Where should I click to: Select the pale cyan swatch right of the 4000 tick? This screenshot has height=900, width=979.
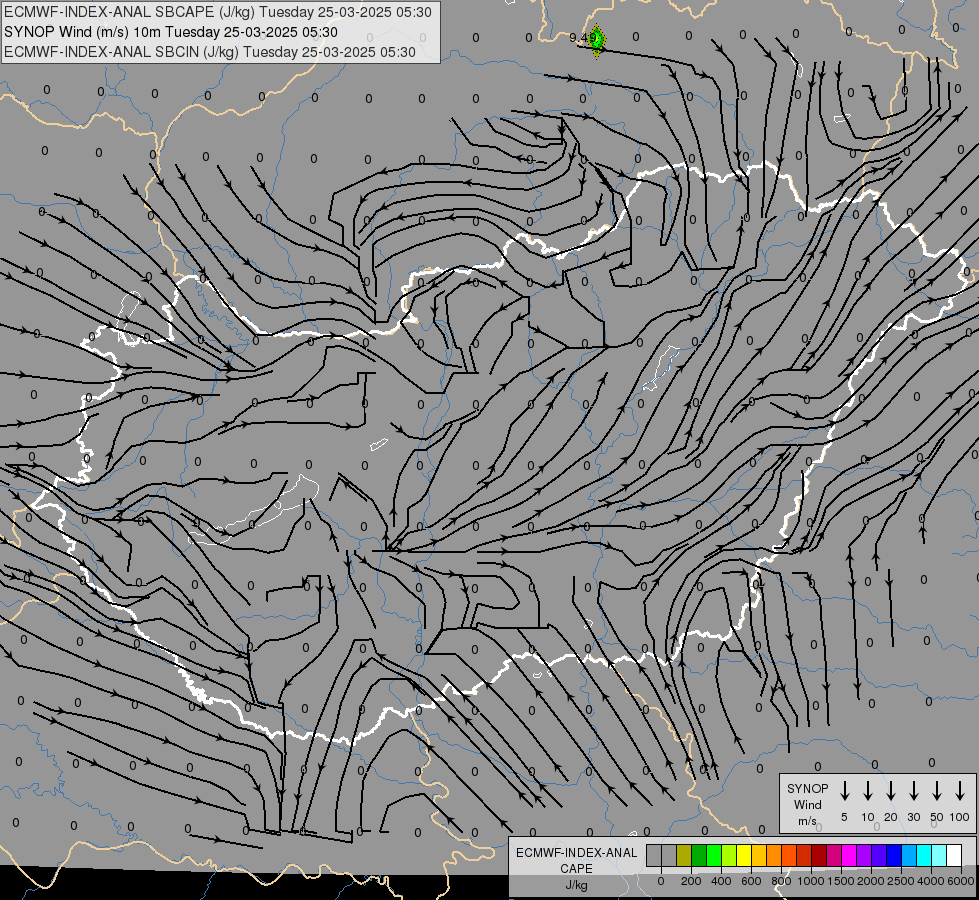click(938, 855)
